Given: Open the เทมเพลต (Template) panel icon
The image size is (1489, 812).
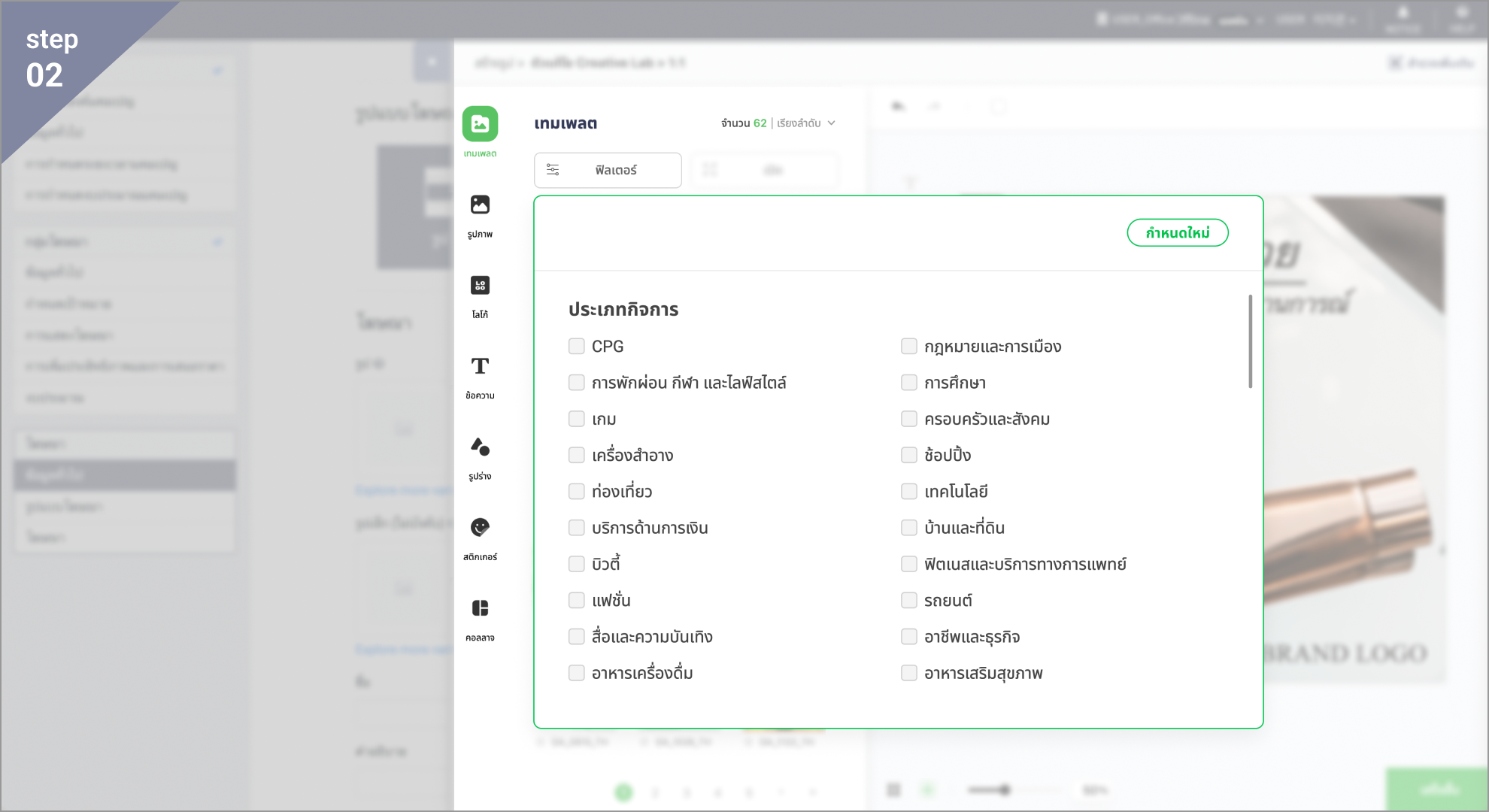Looking at the screenshot, I should tap(480, 124).
